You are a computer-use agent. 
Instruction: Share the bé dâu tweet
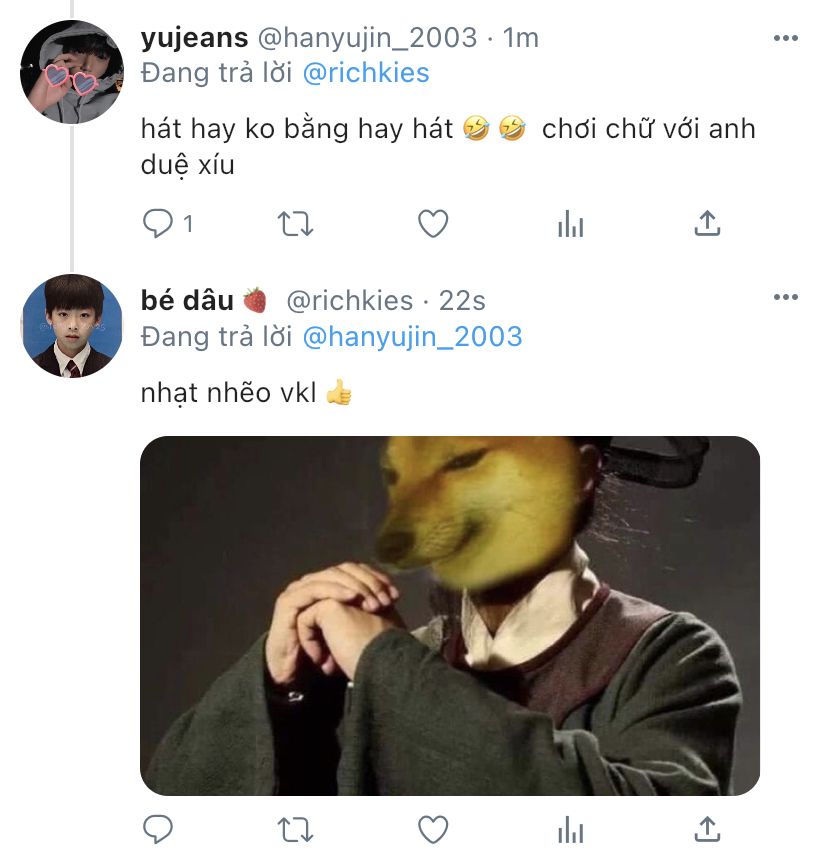pyautogui.click(x=707, y=829)
